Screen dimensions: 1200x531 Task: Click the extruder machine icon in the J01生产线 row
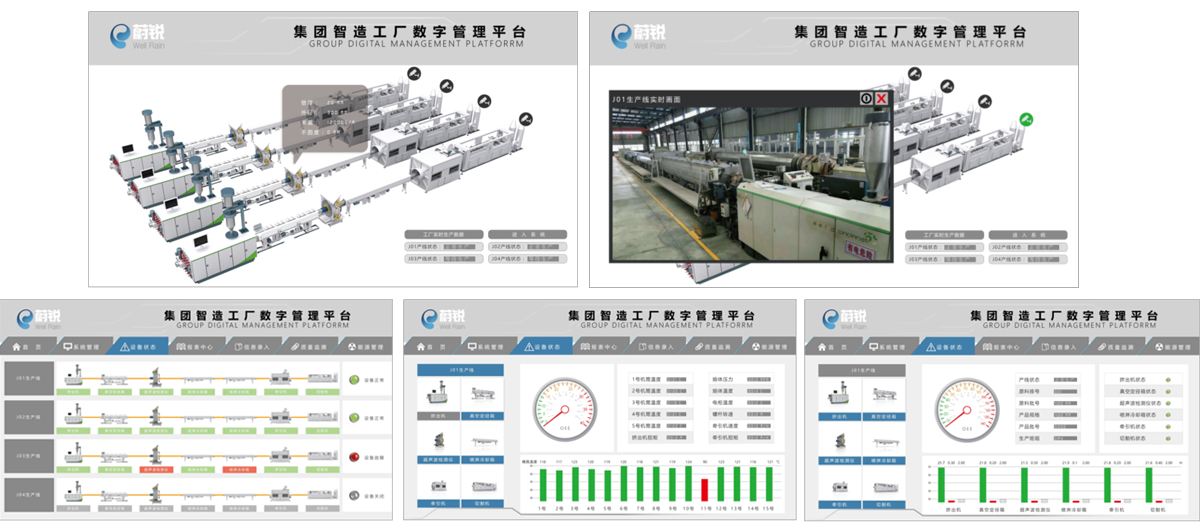(73, 377)
